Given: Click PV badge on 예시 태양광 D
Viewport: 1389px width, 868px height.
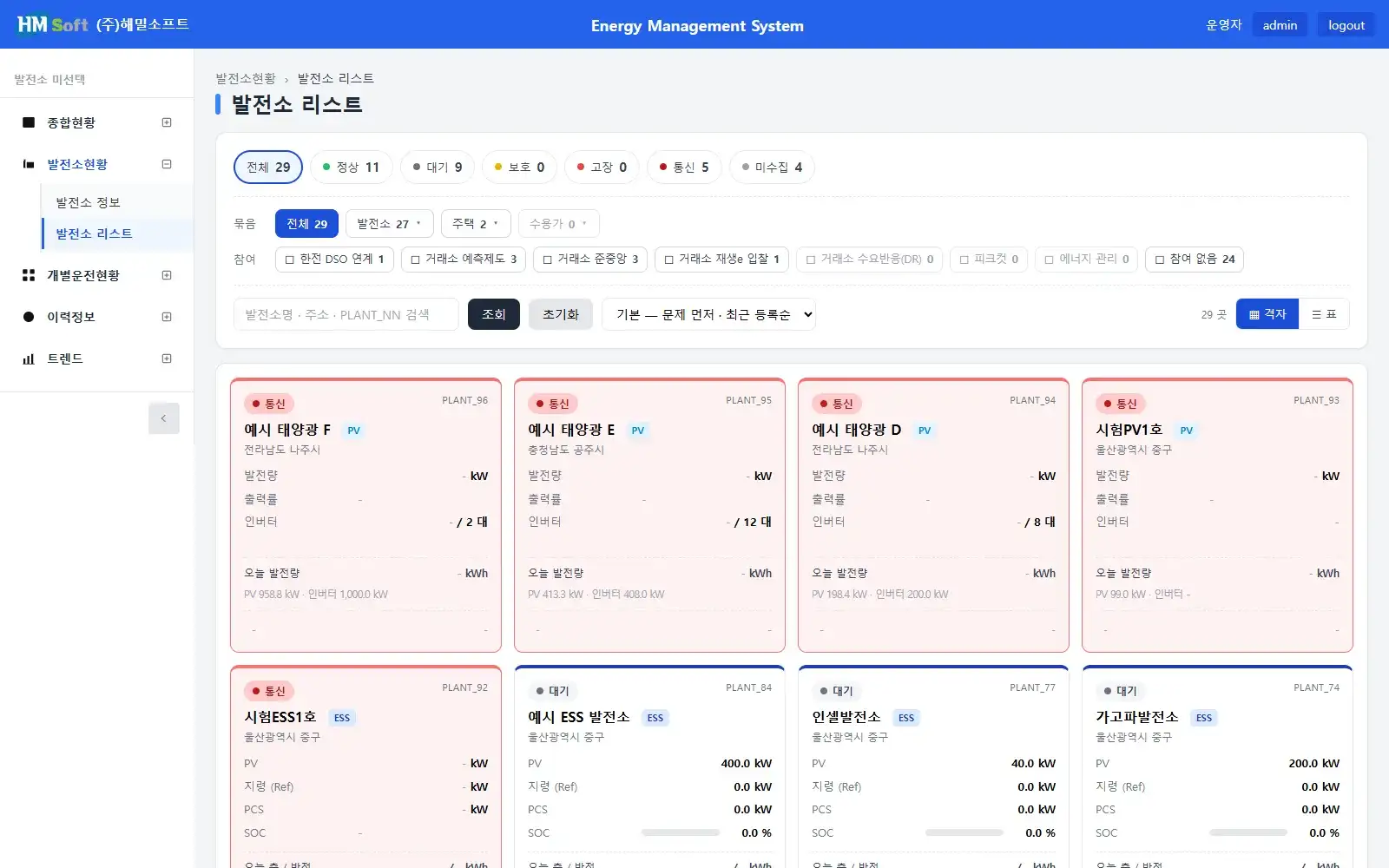Looking at the screenshot, I should 925,431.
